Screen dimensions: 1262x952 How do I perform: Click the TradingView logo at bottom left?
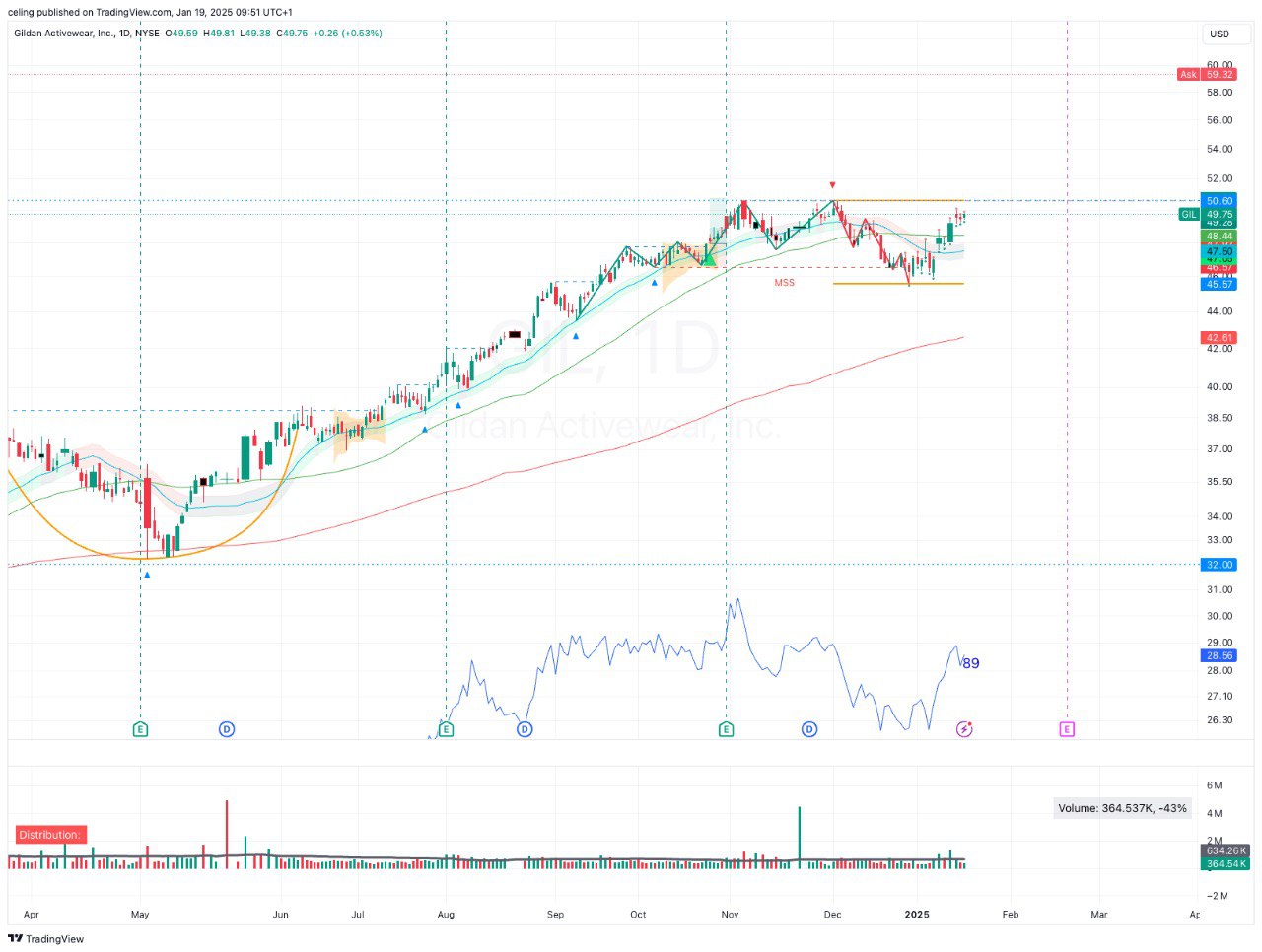click(46, 939)
